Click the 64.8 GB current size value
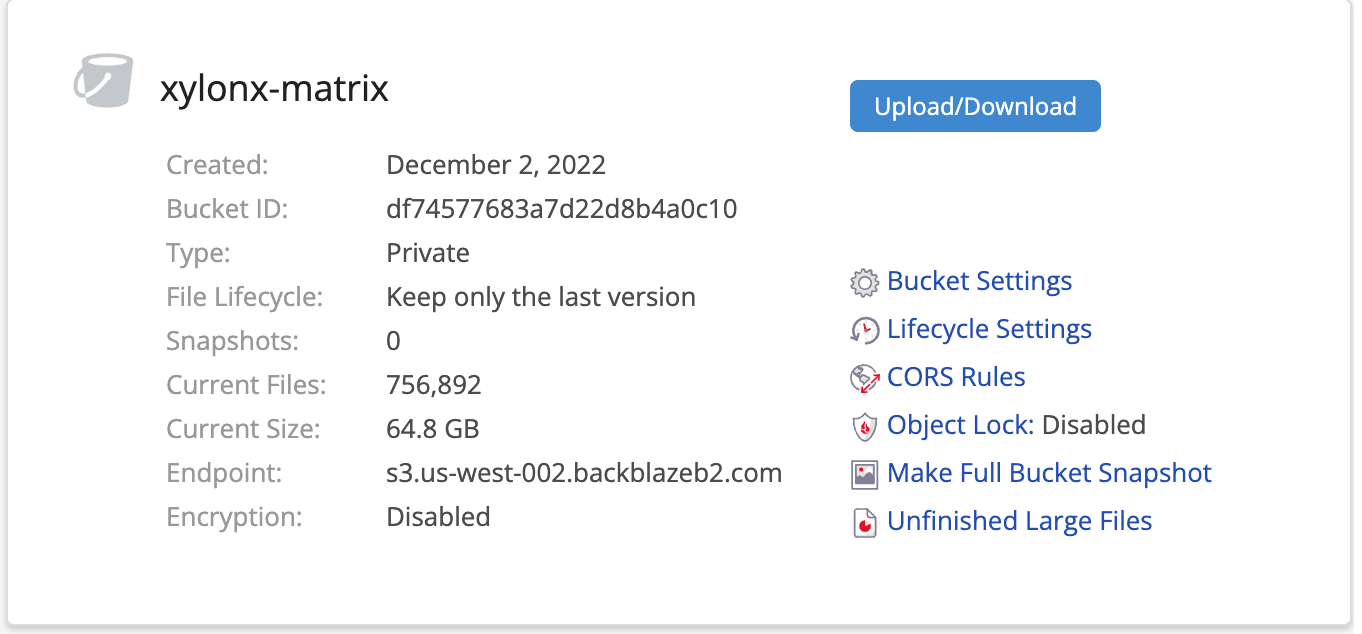Image resolution: width=1362 pixels, height=634 pixels. coord(433,429)
